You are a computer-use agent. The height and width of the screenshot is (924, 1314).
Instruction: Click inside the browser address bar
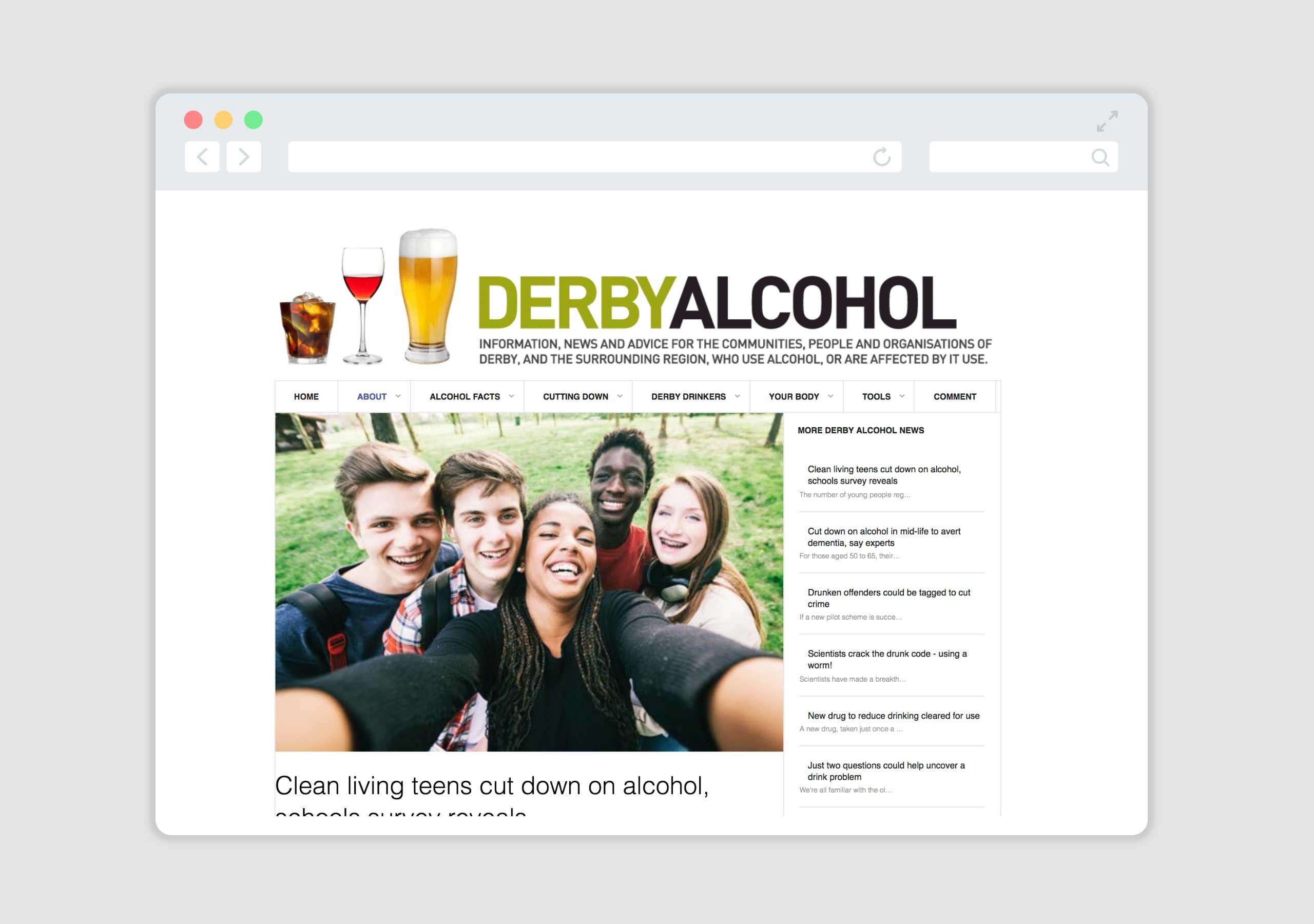[x=572, y=157]
